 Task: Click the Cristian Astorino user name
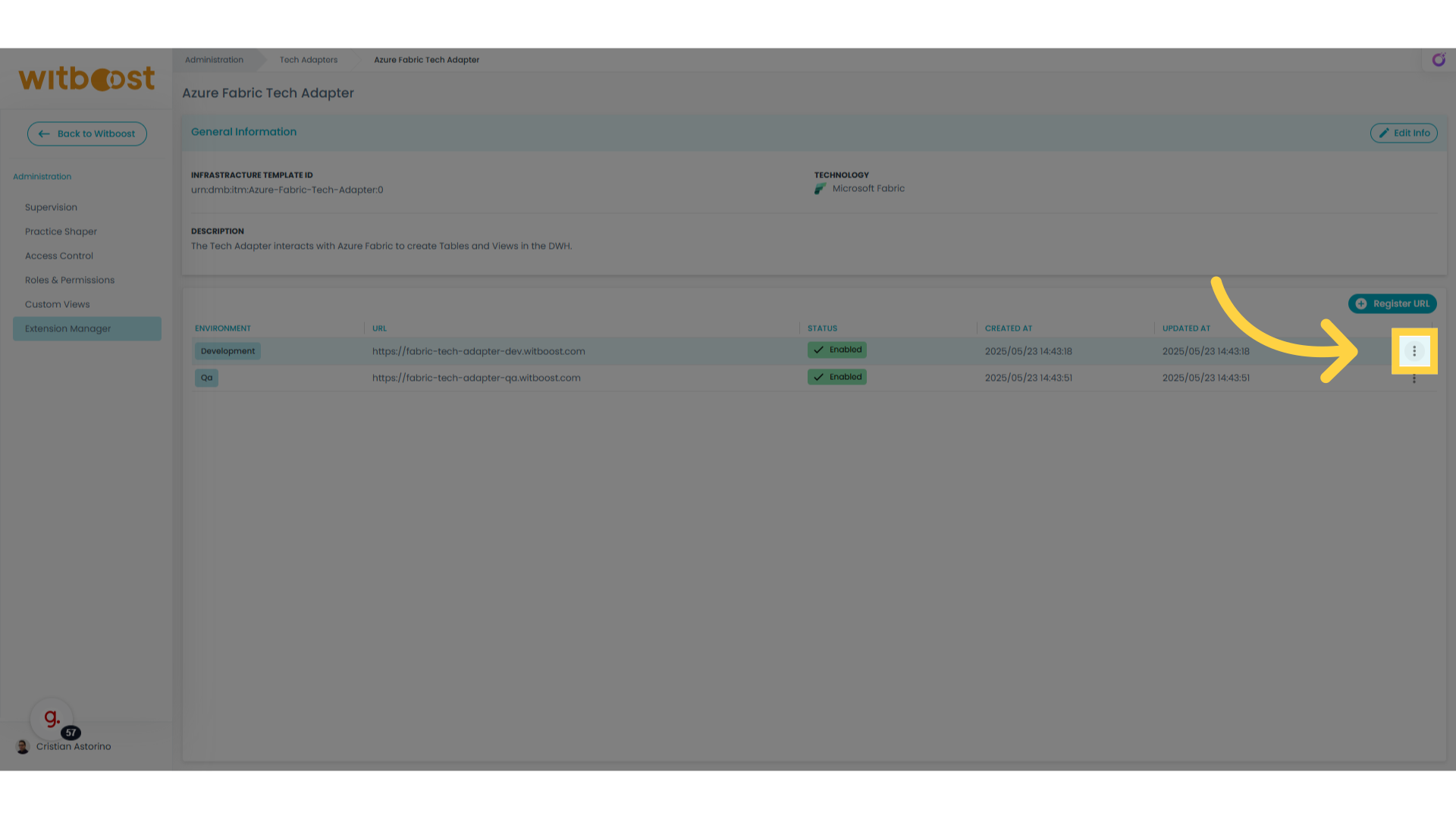(x=74, y=746)
